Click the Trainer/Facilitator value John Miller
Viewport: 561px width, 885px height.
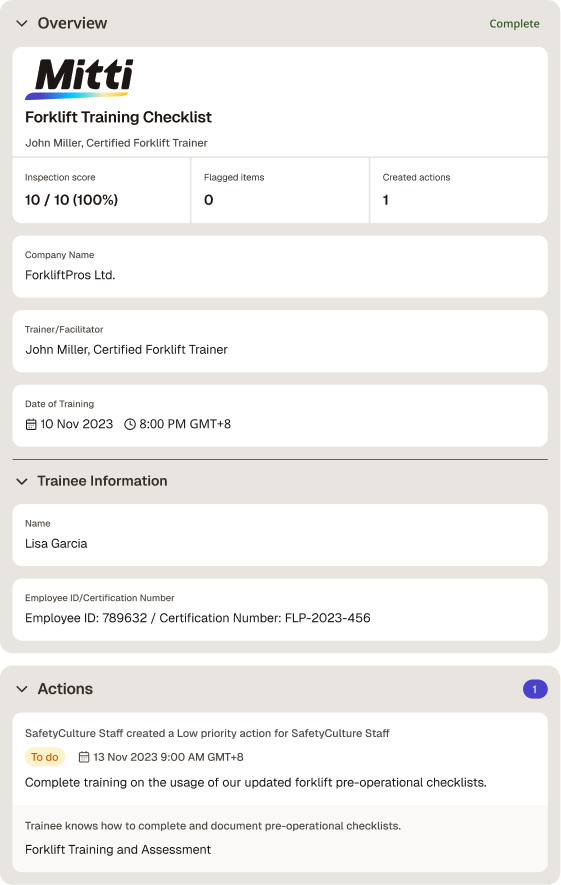tap(126, 349)
